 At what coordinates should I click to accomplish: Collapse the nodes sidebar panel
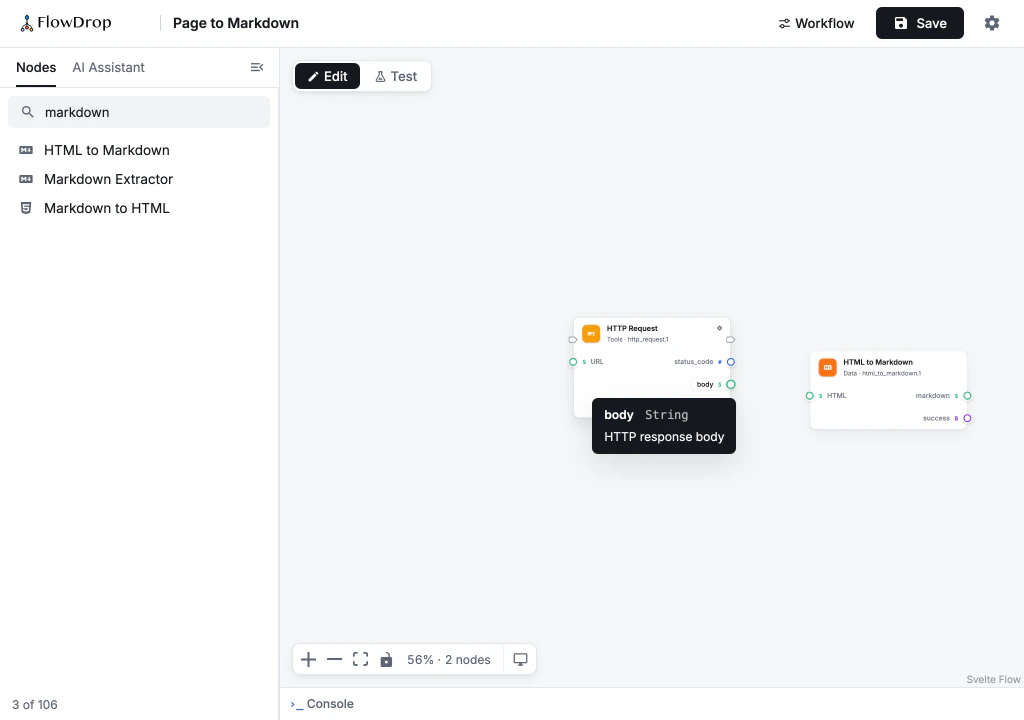click(x=257, y=67)
